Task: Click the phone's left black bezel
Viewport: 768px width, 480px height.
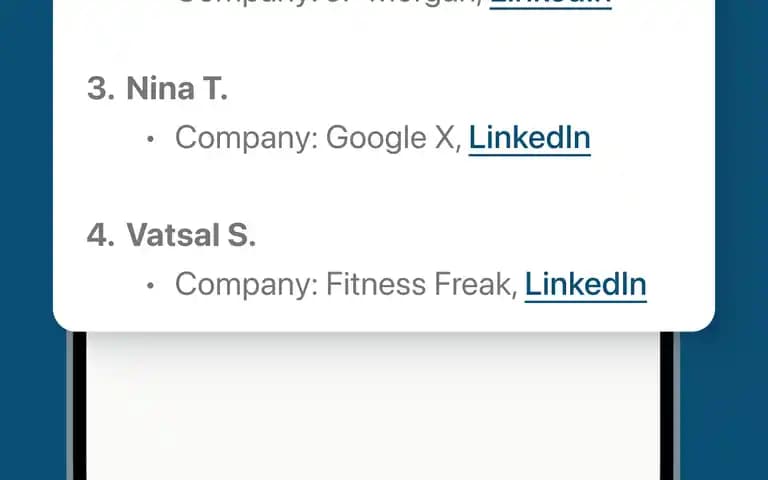Action: coord(79,407)
